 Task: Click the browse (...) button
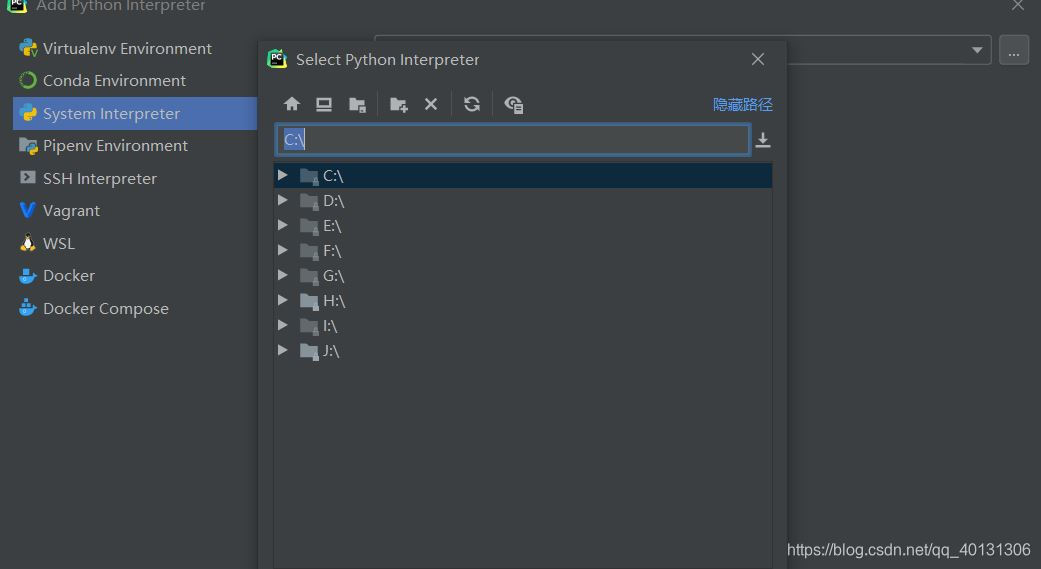pos(1014,50)
